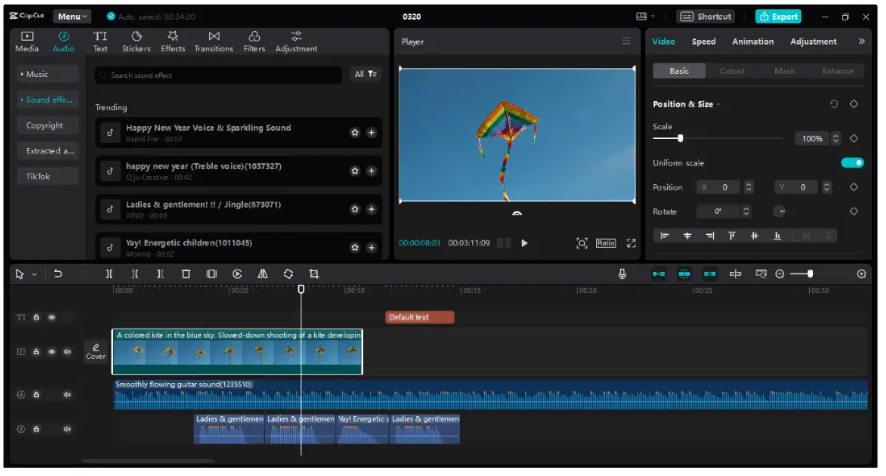Open the Player panel menu

[x=626, y=41]
